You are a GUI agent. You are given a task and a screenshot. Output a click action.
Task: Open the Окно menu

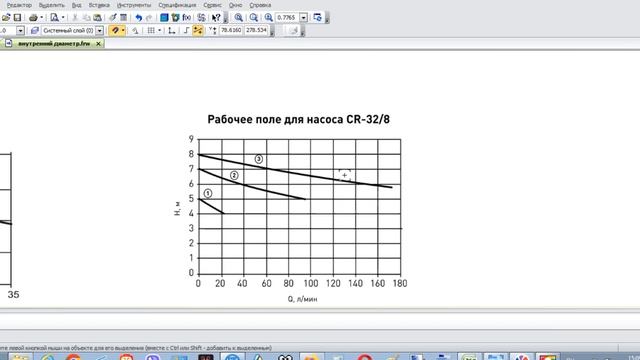(236, 5)
